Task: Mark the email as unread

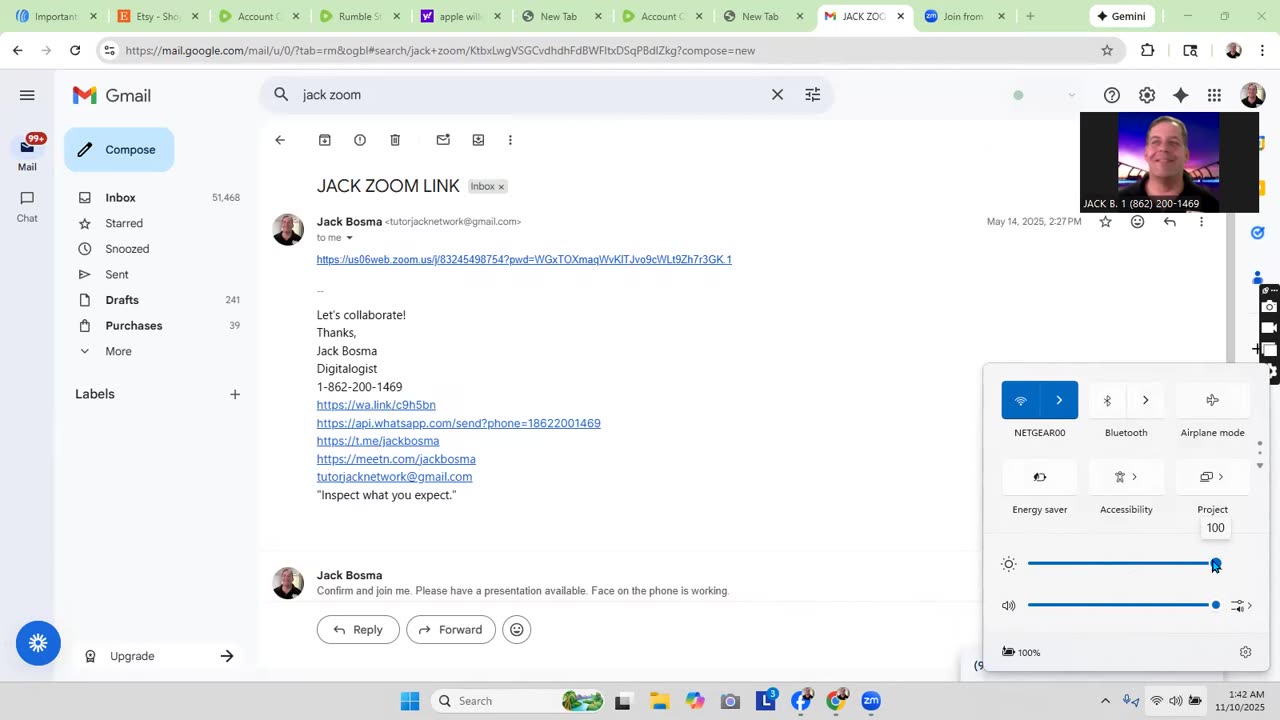Action: click(443, 140)
